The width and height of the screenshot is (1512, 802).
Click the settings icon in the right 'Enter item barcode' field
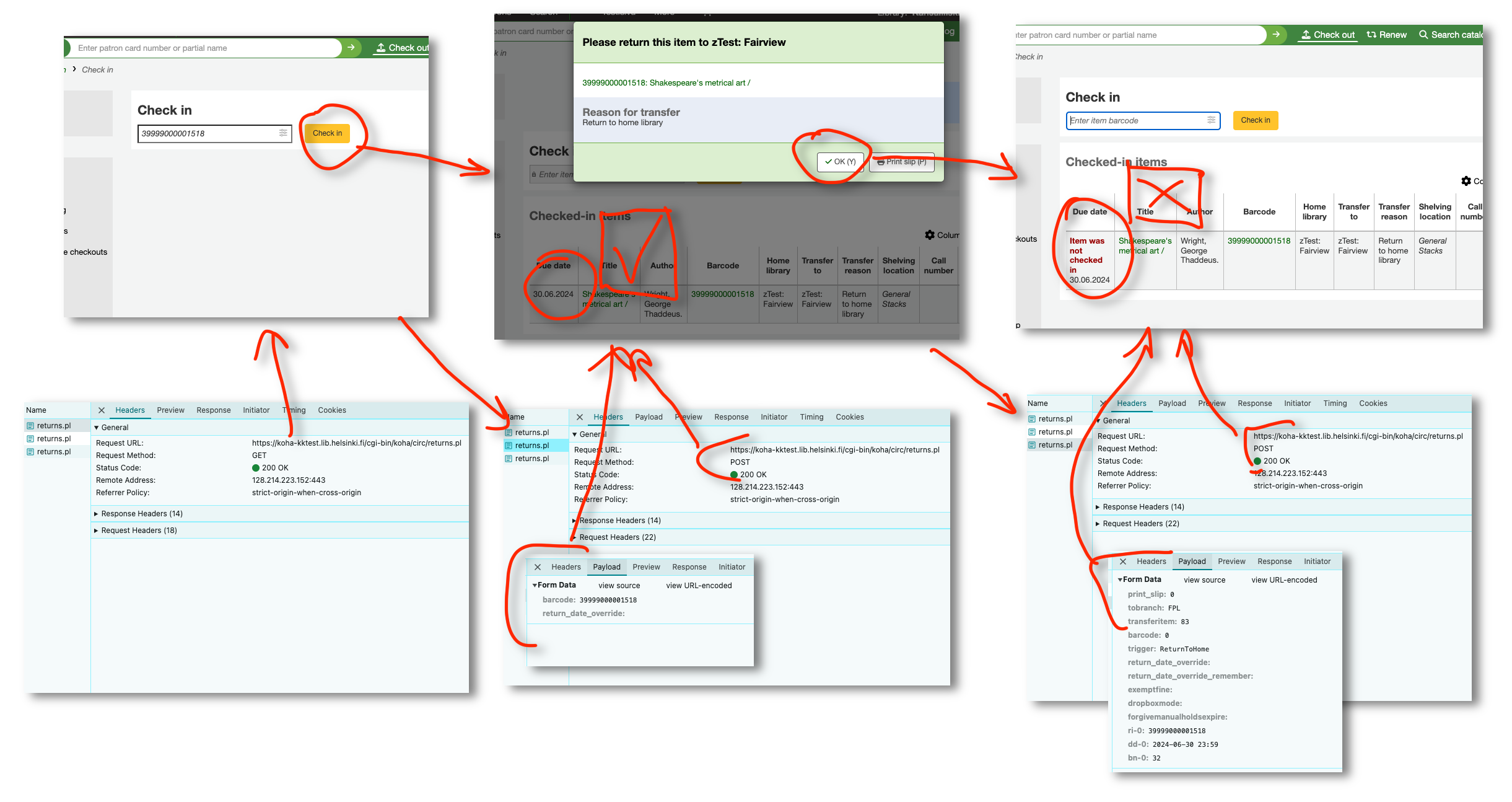point(1211,120)
